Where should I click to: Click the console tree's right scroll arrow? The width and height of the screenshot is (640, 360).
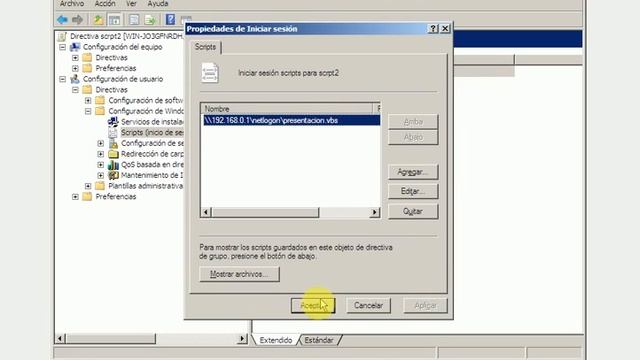[x=242, y=338]
